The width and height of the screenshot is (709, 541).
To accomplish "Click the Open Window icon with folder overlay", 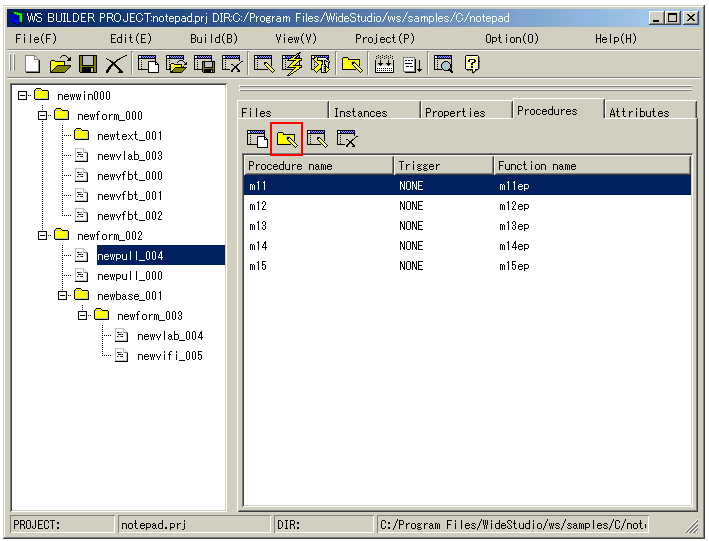I will (x=176, y=64).
